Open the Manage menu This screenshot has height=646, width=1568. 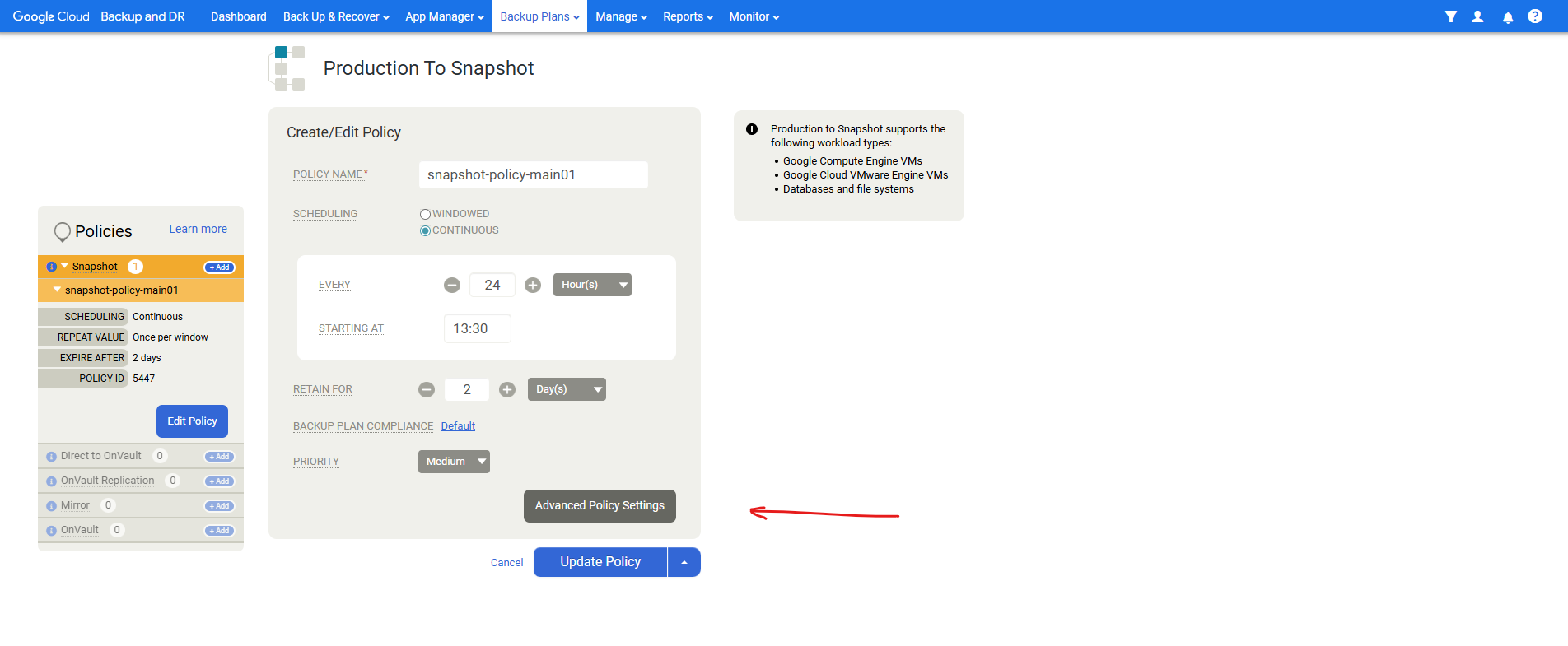(x=621, y=16)
